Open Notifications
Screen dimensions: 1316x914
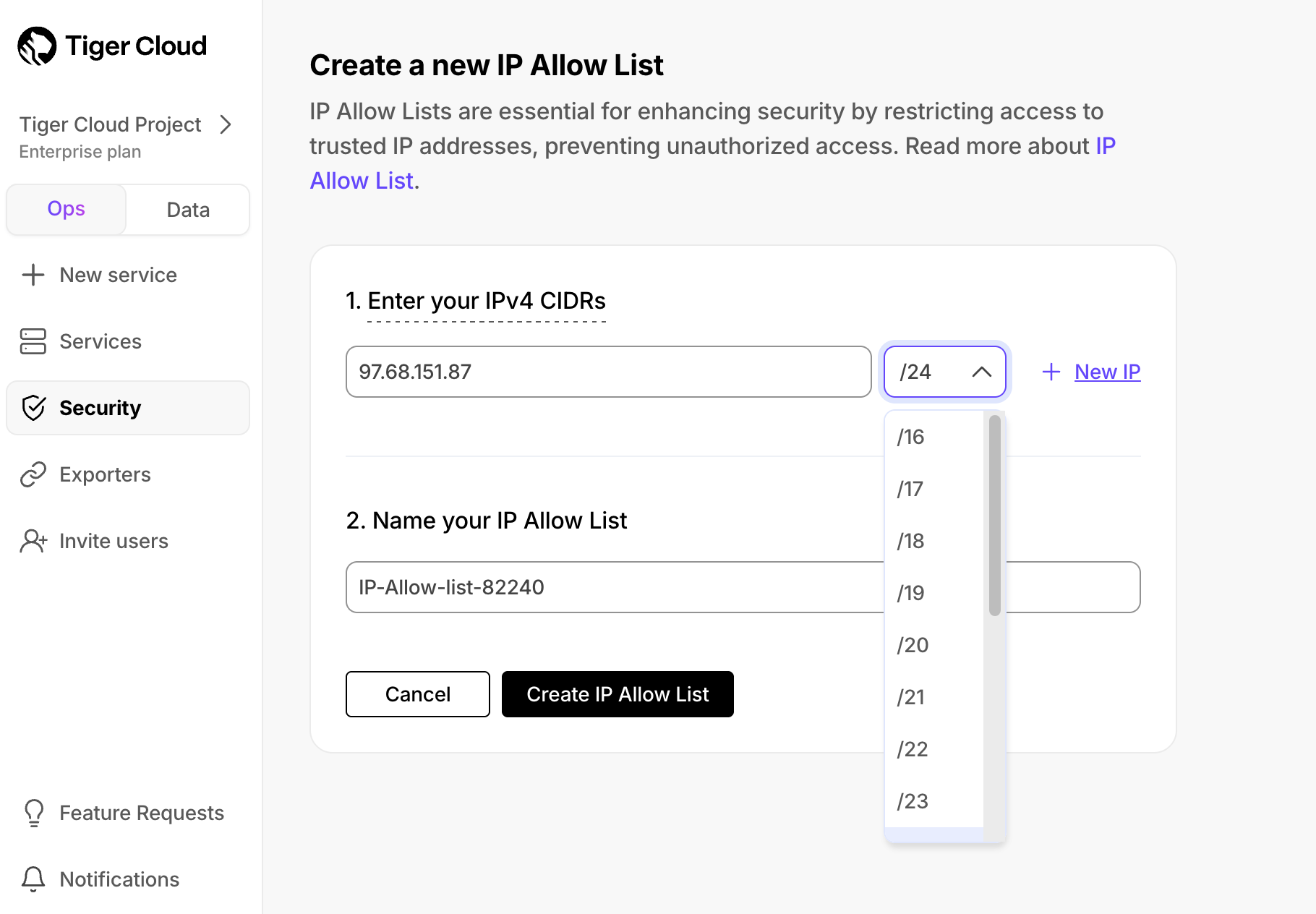[128, 879]
